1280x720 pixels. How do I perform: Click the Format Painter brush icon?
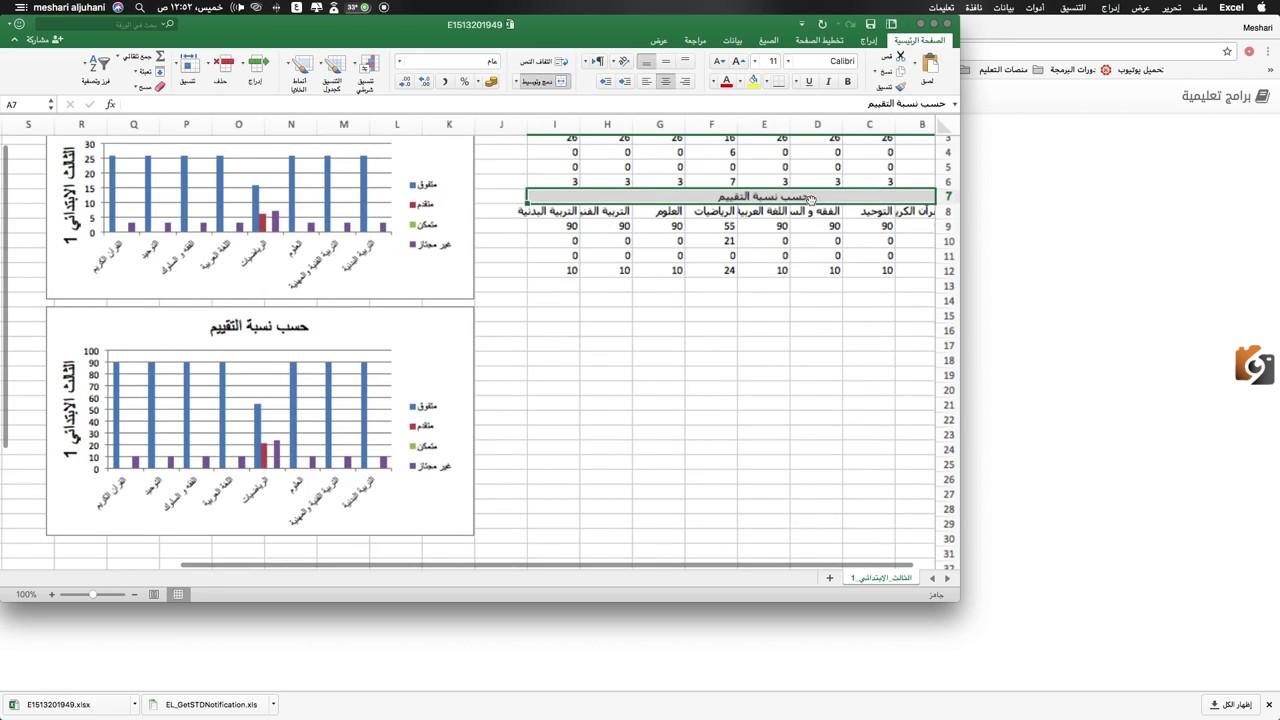pyautogui.click(x=900, y=87)
